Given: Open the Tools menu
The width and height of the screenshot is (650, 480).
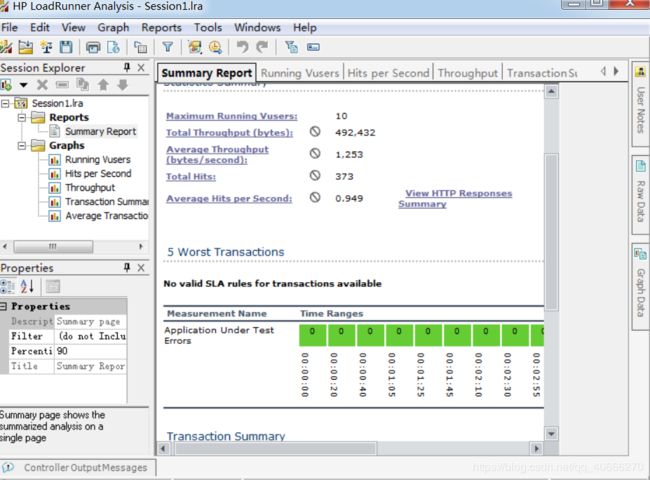Looking at the screenshot, I should click(208, 28).
